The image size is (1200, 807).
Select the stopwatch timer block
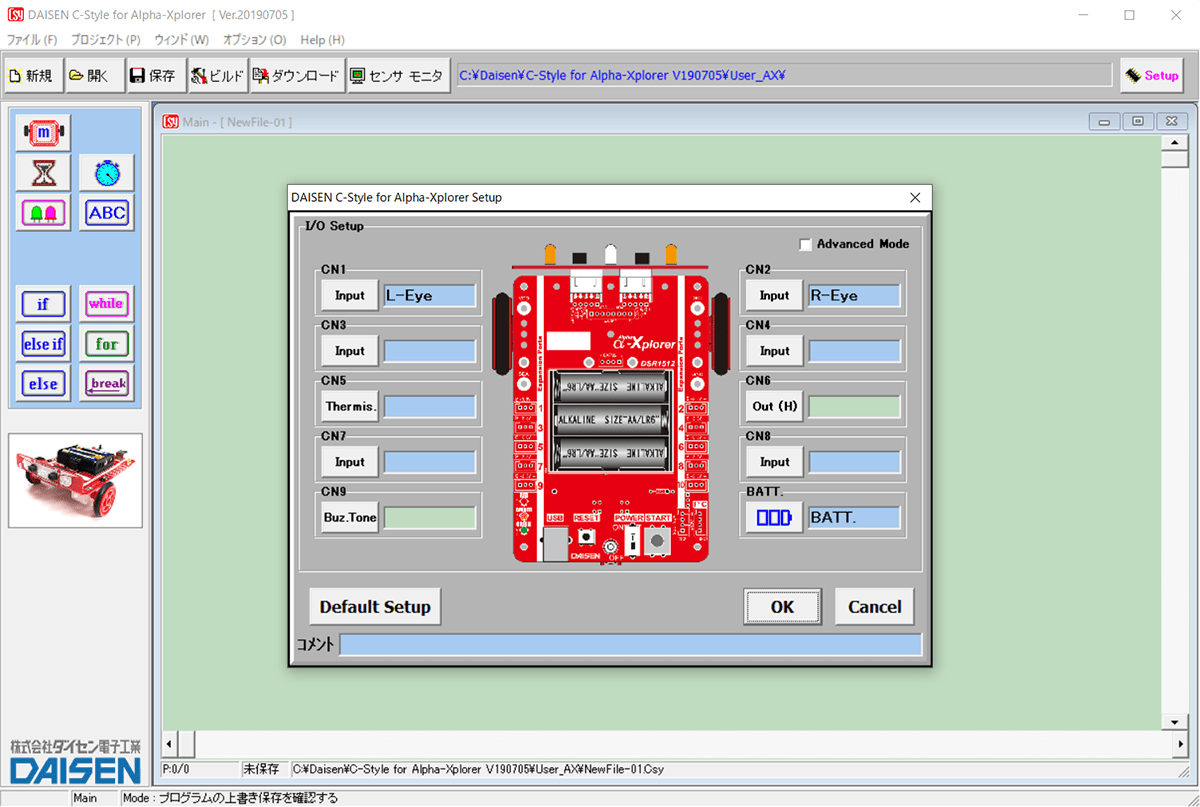click(107, 172)
